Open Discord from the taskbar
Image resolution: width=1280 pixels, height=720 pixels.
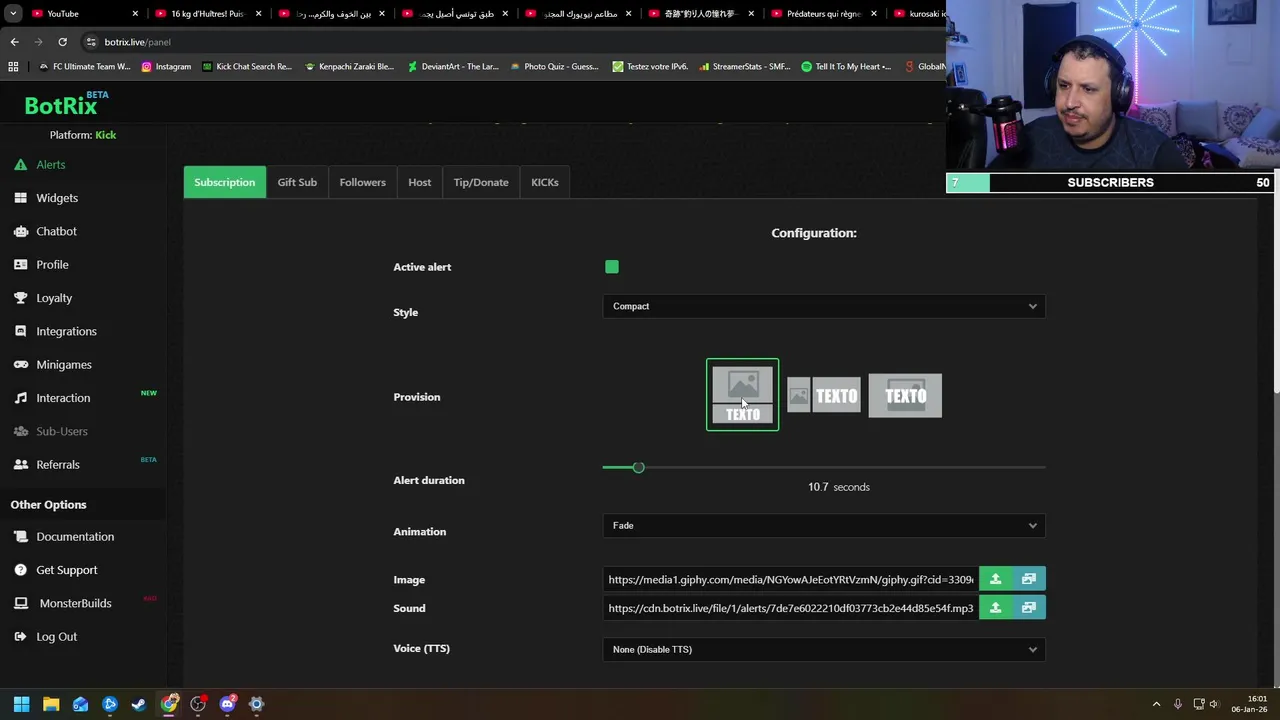(x=227, y=704)
